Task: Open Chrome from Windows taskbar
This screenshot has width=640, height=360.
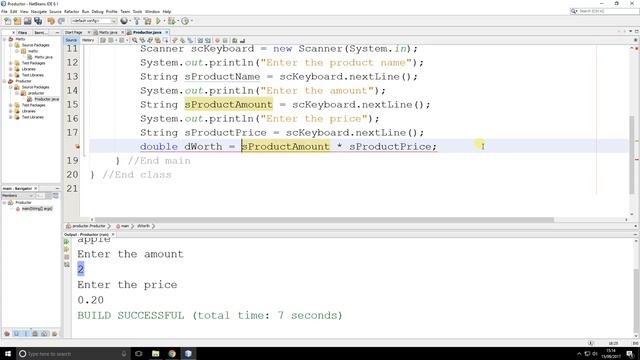Action: [172, 353]
